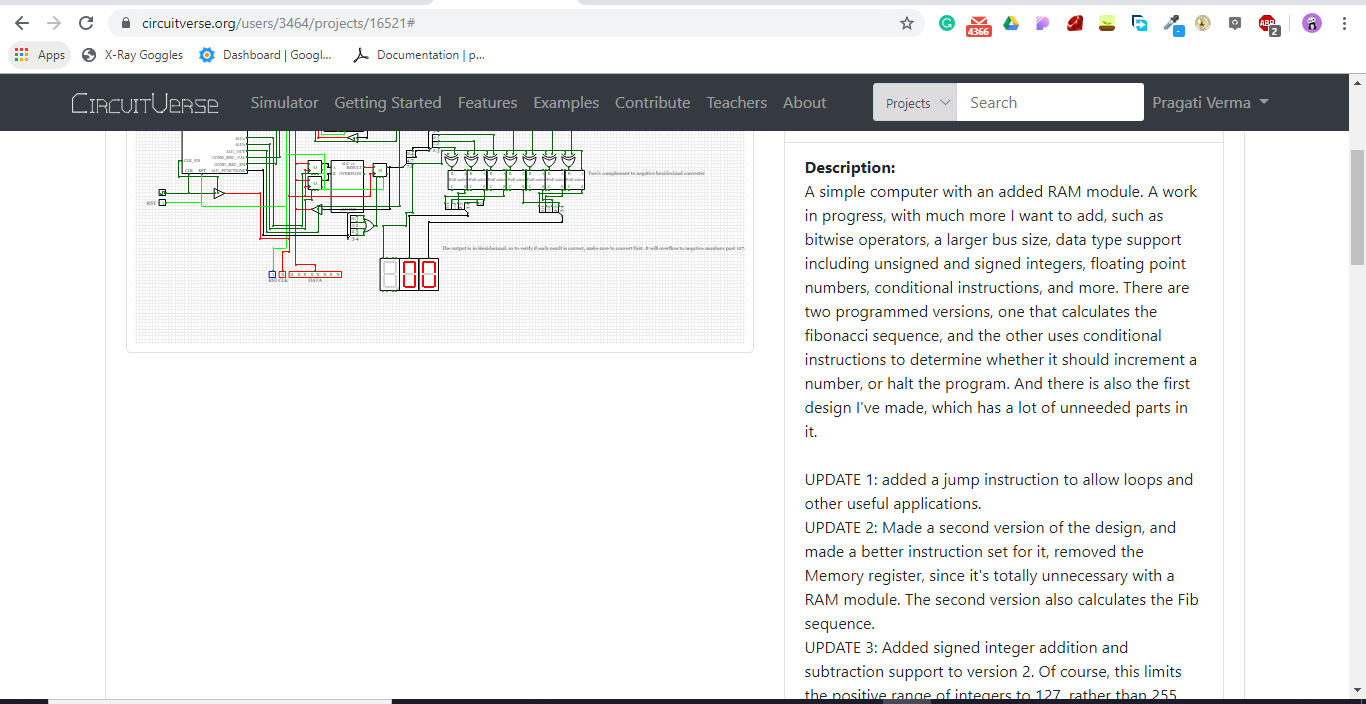The height and width of the screenshot is (704, 1366).
Task: Open the X-Ray Goggles bookmark
Action: coord(131,55)
